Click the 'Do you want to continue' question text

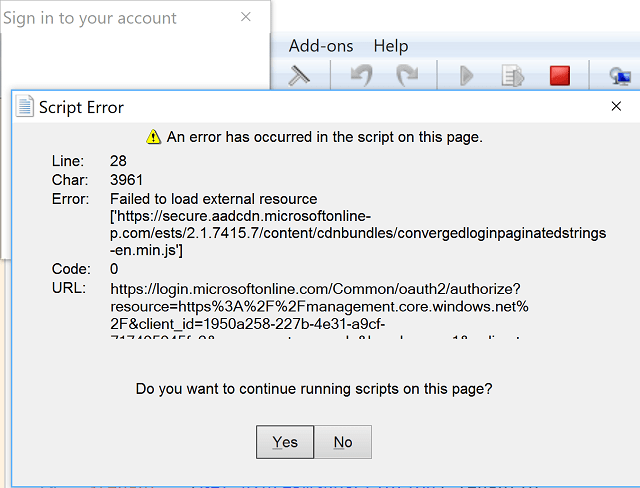point(314,389)
